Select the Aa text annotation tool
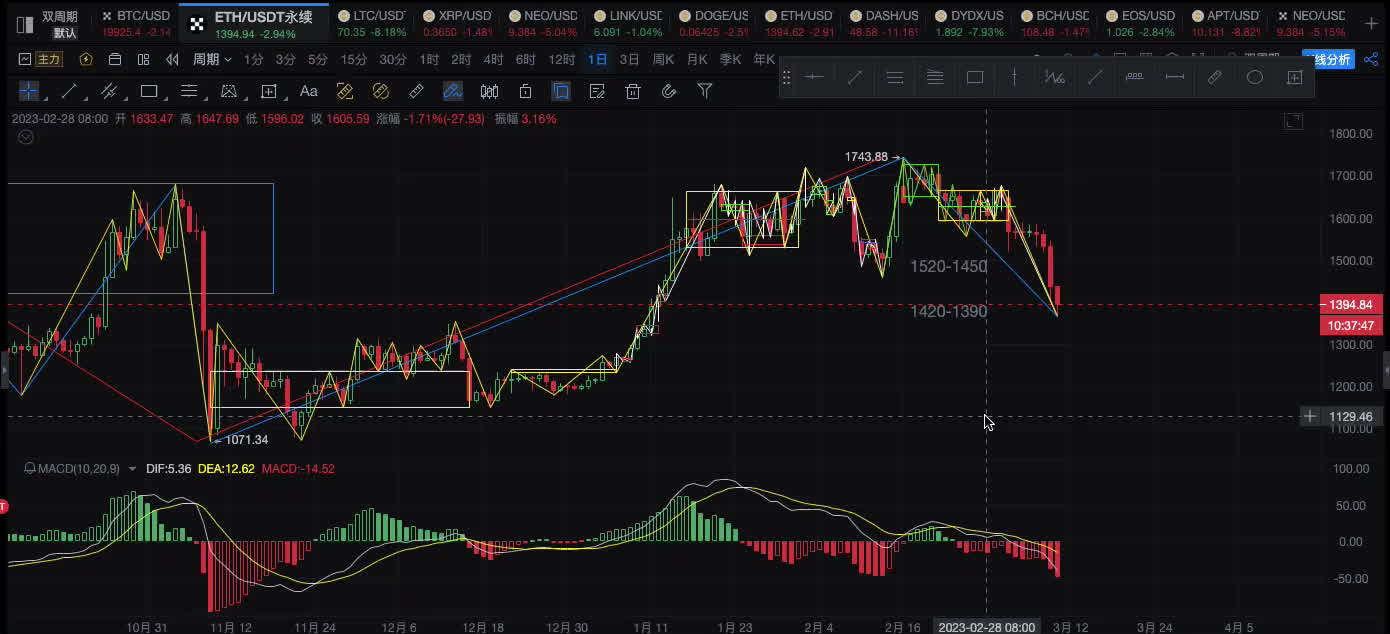 [x=308, y=91]
